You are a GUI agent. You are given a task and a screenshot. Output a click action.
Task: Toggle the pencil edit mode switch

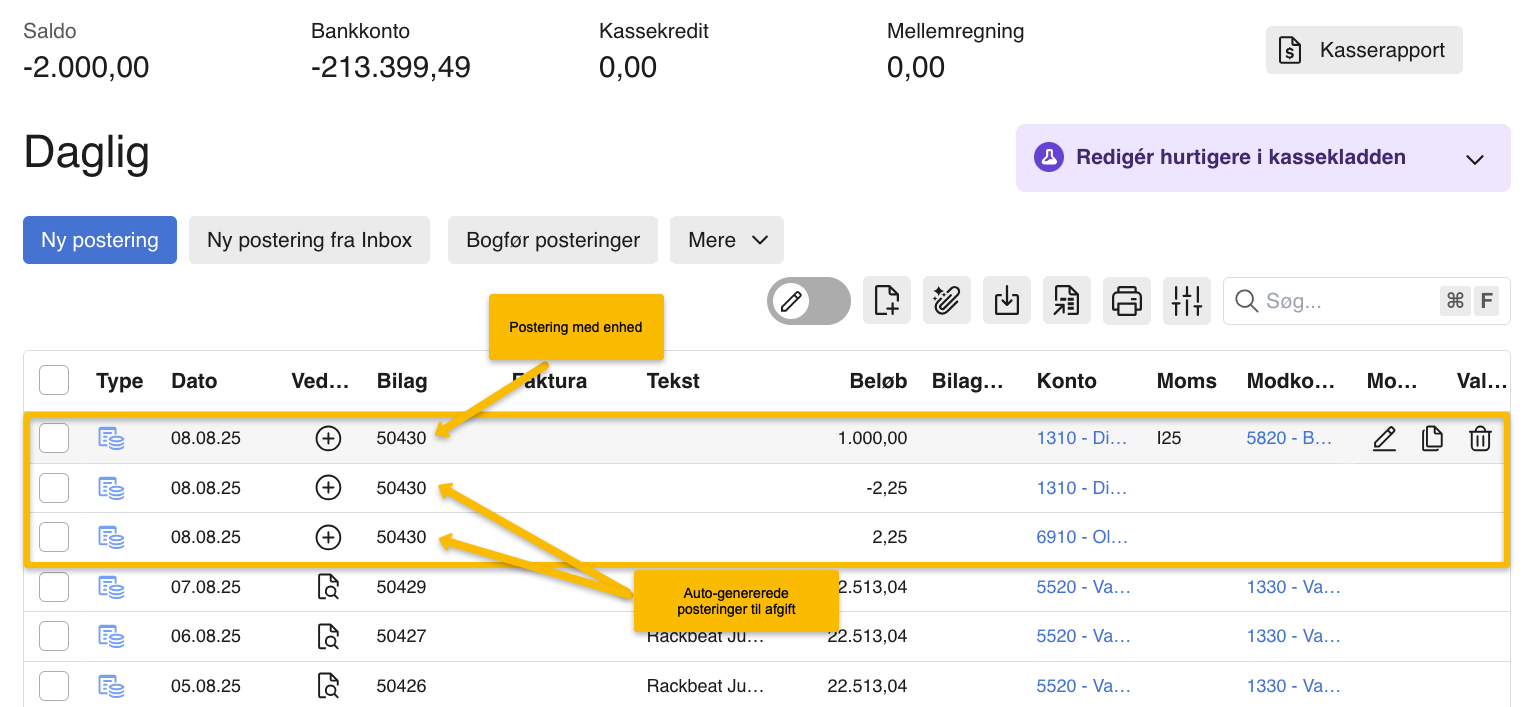coord(808,301)
